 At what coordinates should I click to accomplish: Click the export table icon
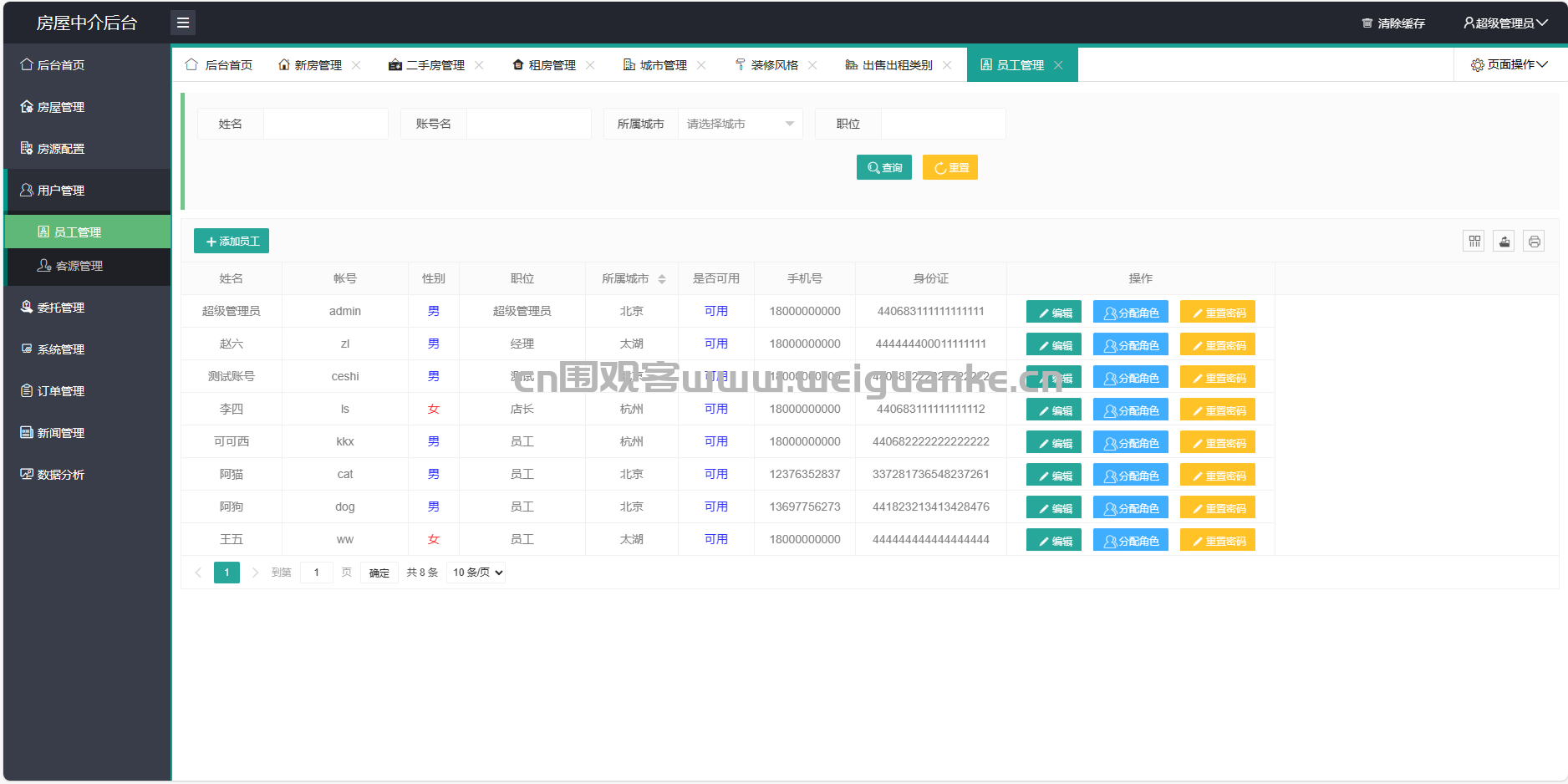click(x=1504, y=242)
